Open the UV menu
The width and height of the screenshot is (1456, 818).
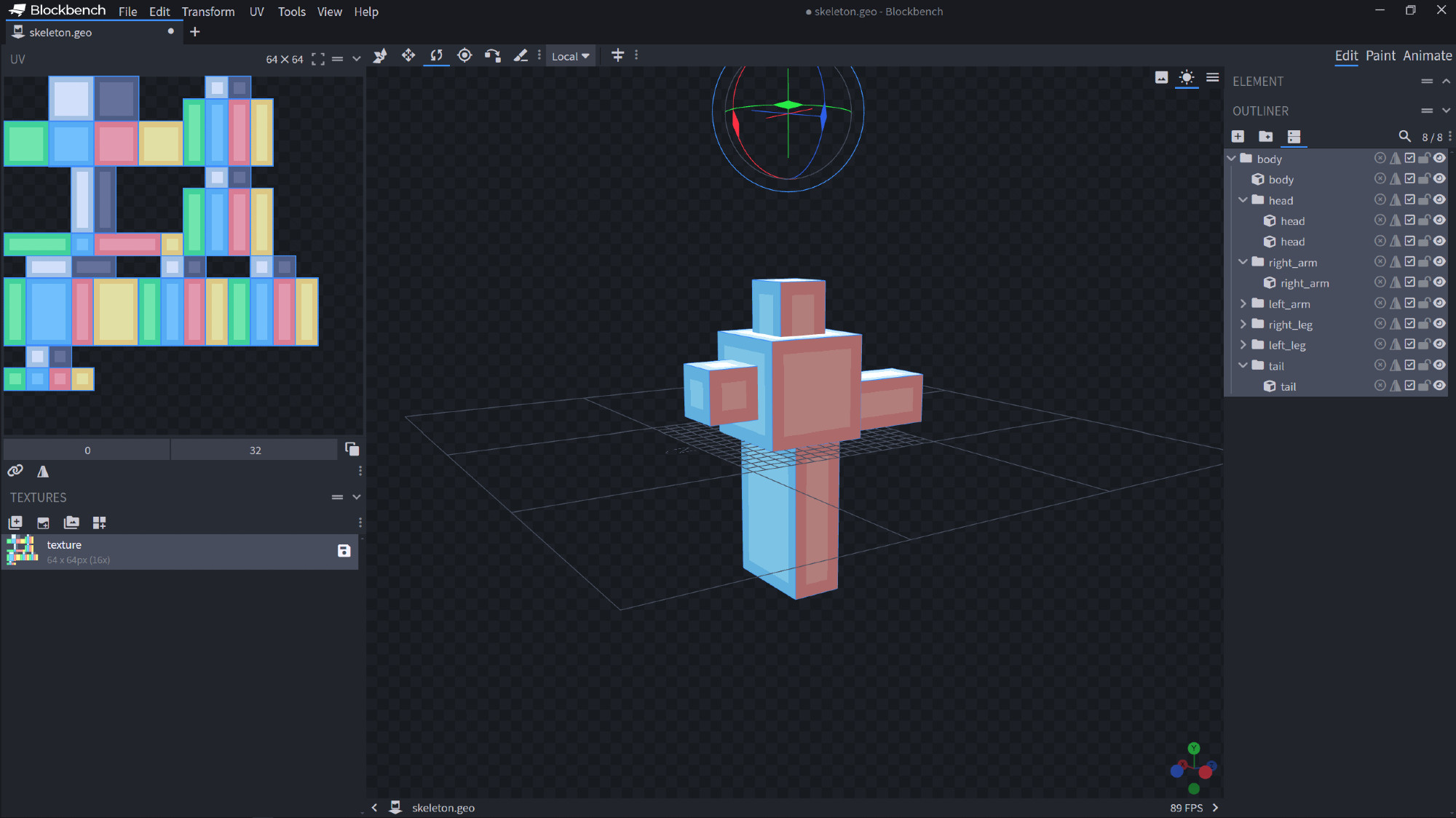pos(256,12)
